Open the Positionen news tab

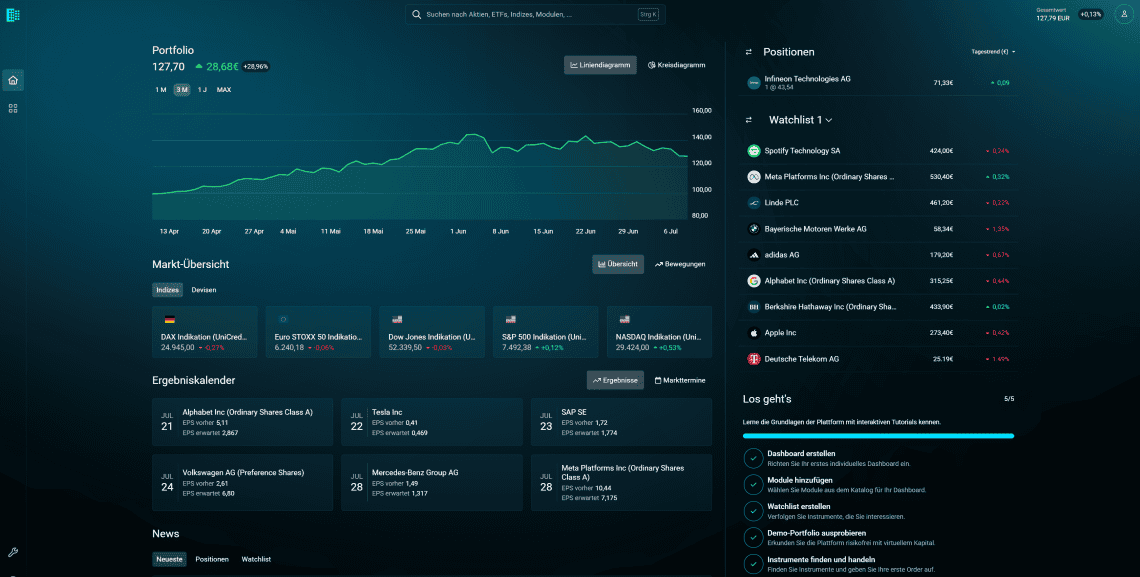click(212, 560)
